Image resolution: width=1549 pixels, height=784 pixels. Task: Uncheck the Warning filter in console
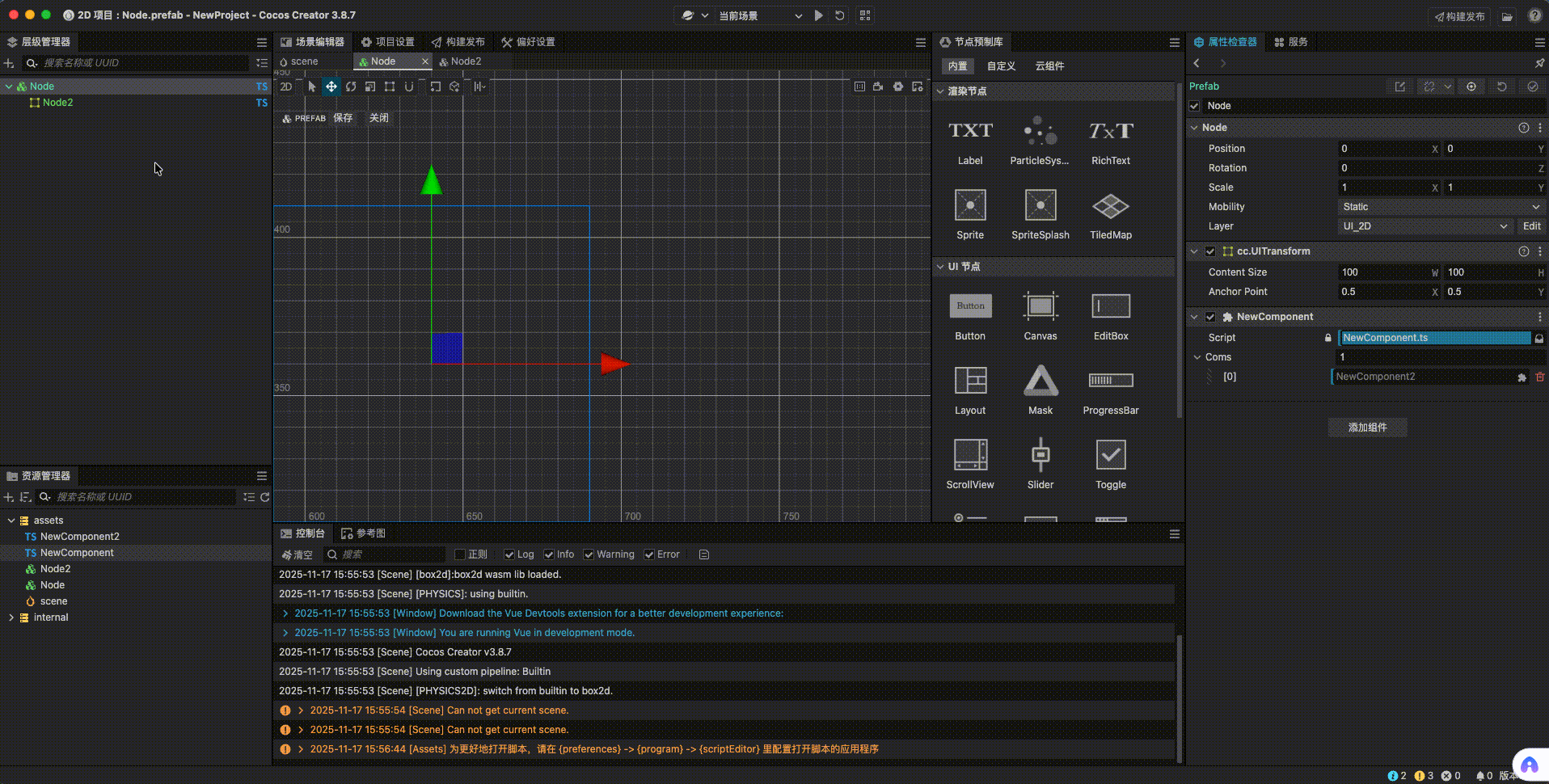point(589,554)
